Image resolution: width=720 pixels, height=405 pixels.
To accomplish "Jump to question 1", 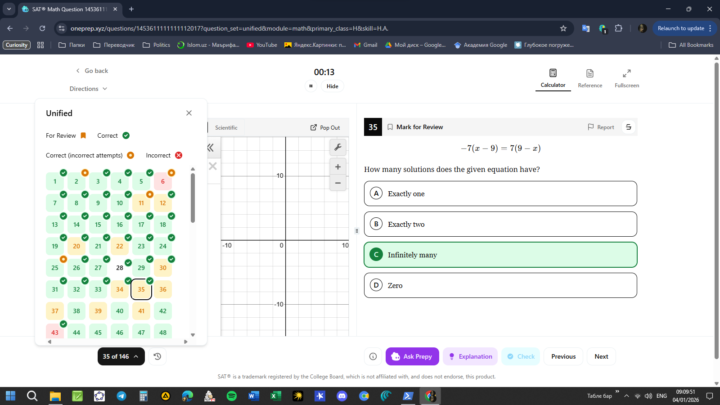I will tap(55, 181).
